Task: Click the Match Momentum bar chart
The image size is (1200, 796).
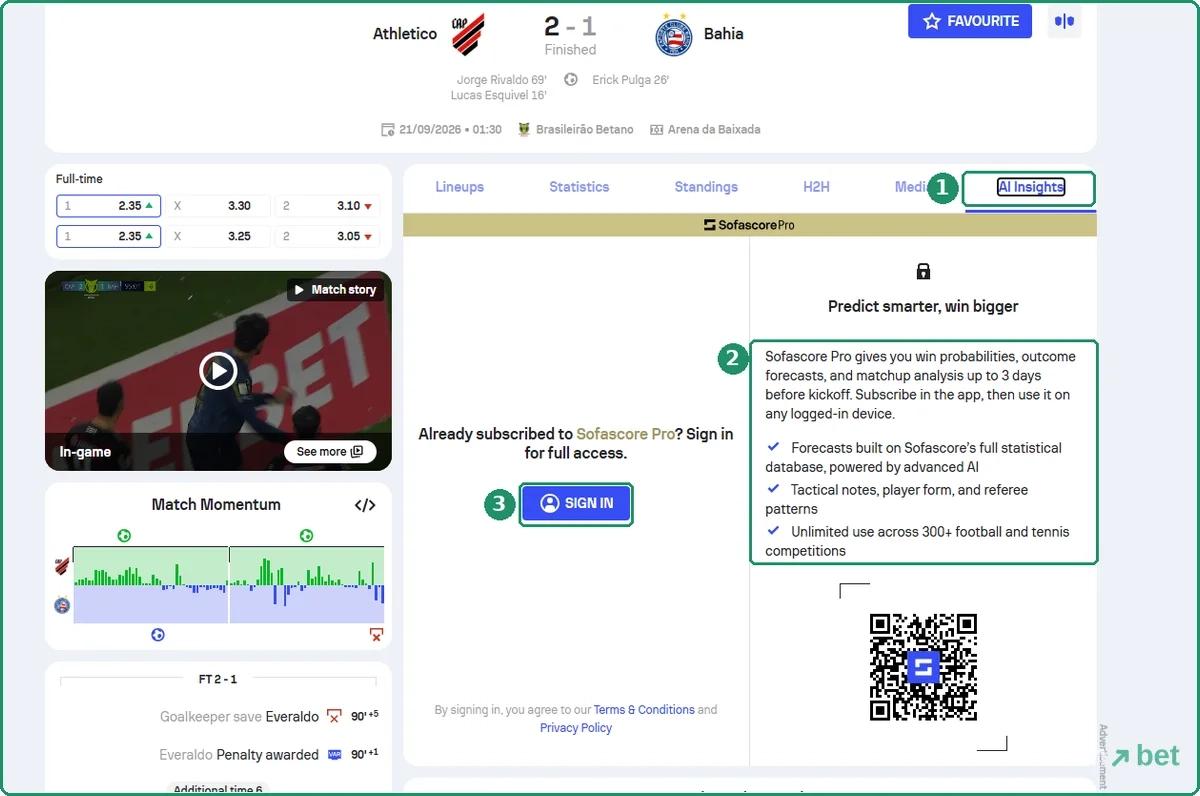Action: click(229, 585)
